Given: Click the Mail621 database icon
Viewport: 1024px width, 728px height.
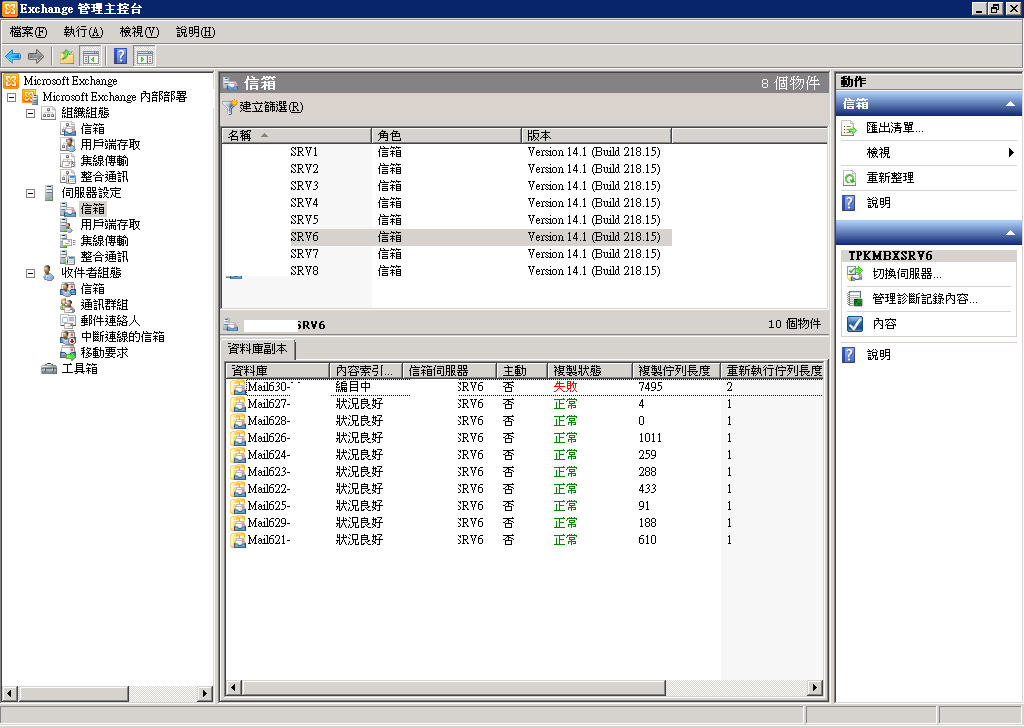Looking at the screenshot, I should pos(237,540).
